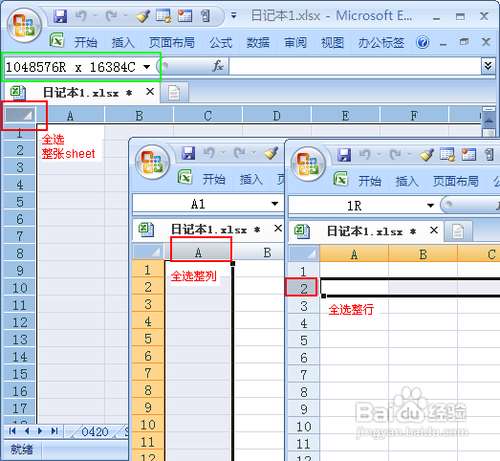
Task: Open the 开始 ribbon tab in the main window
Action: (x=86, y=42)
